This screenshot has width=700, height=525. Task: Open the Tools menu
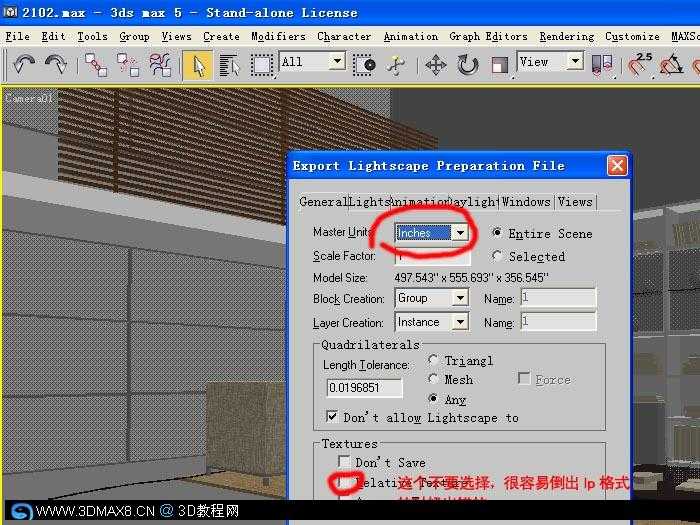(92, 37)
